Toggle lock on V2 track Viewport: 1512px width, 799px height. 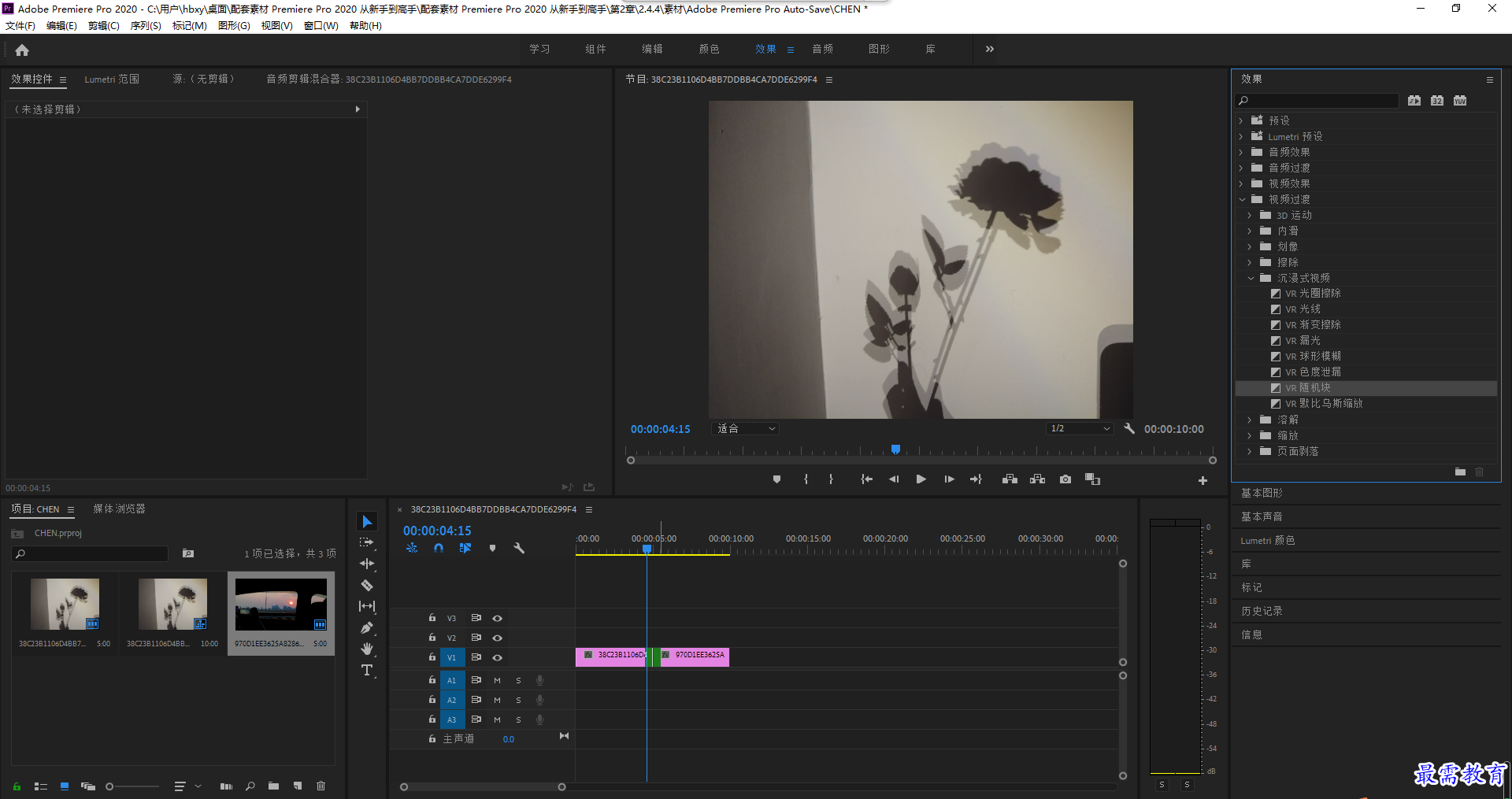click(x=432, y=638)
